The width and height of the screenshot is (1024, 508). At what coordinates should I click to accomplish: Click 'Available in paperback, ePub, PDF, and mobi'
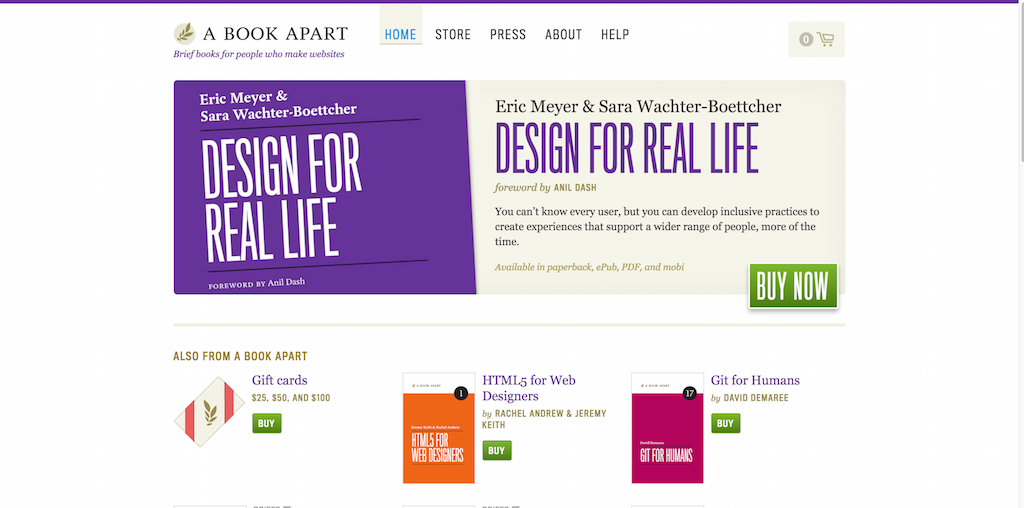(589, 267)
